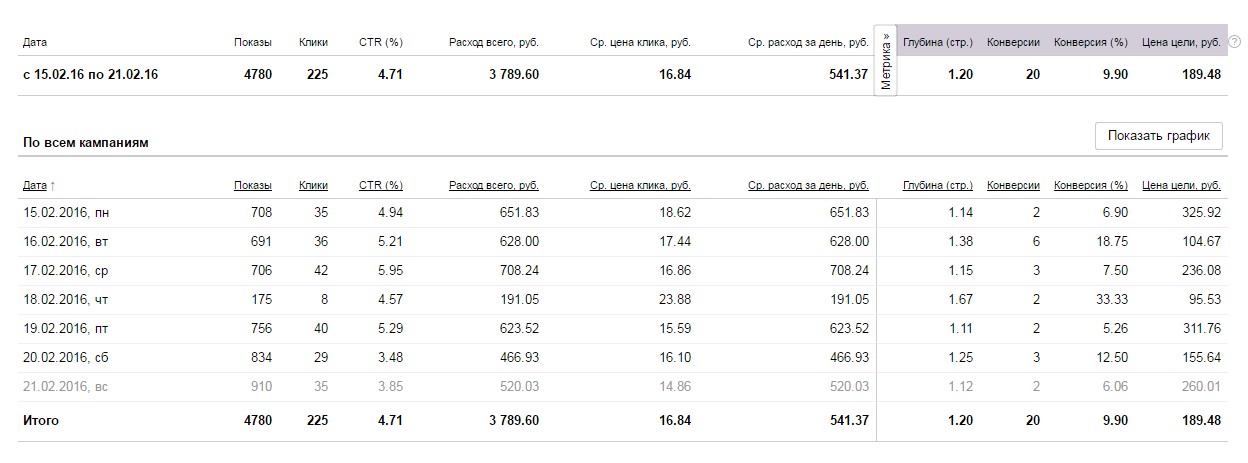This screenshot has width=1248, height=463.
Task: Select the 18.02.2016 чт row date
Action: coord(64,299)
